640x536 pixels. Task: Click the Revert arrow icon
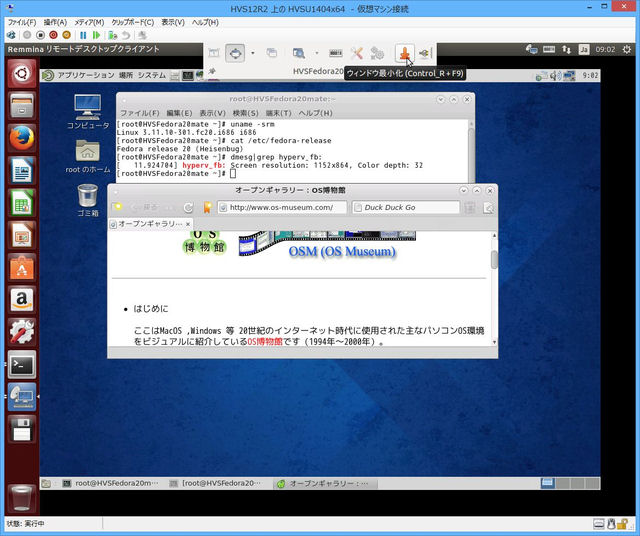(126, 35)
